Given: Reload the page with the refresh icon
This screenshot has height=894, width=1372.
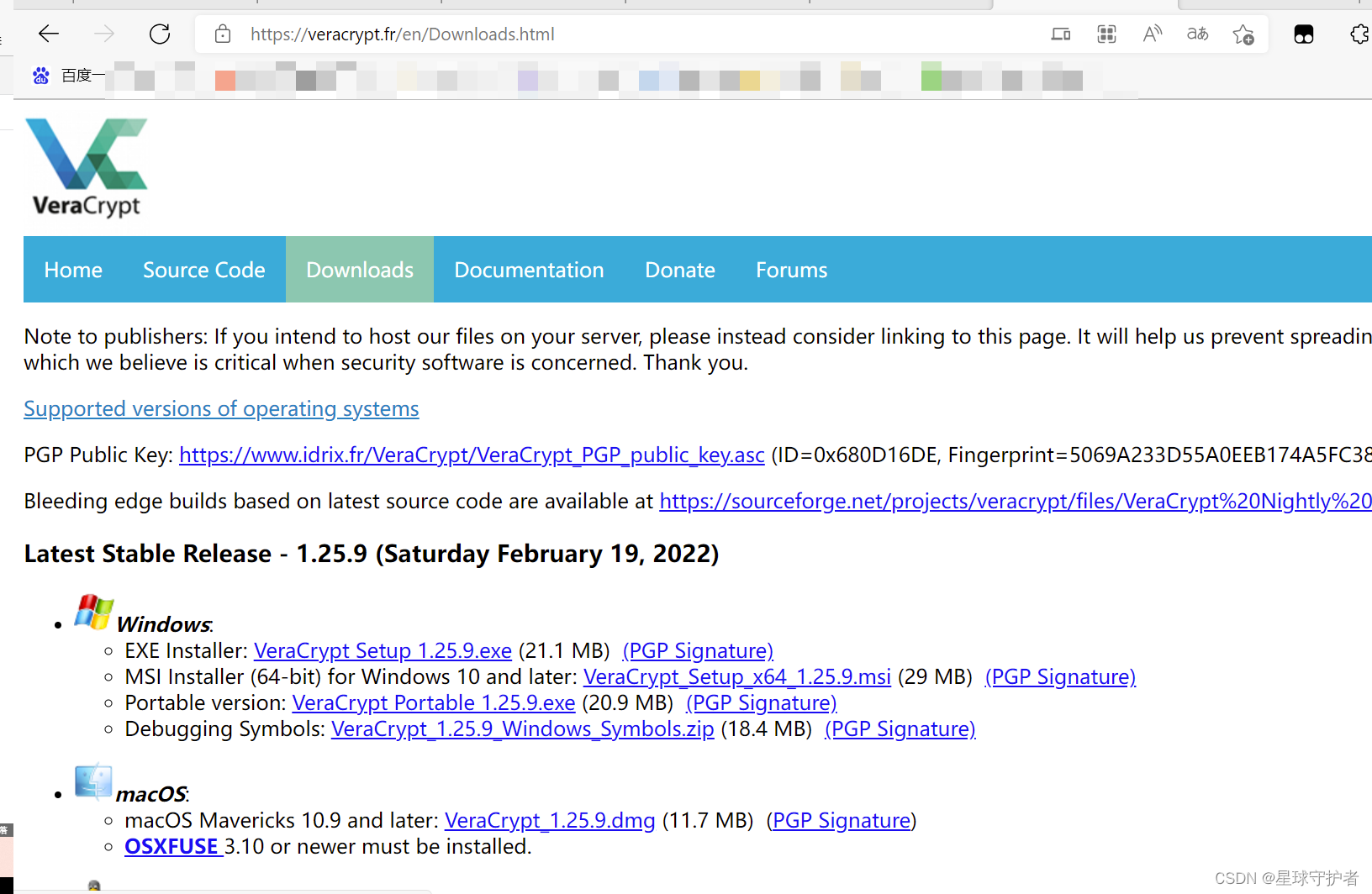Looking at the screenshot, I should tap(160, 34).
